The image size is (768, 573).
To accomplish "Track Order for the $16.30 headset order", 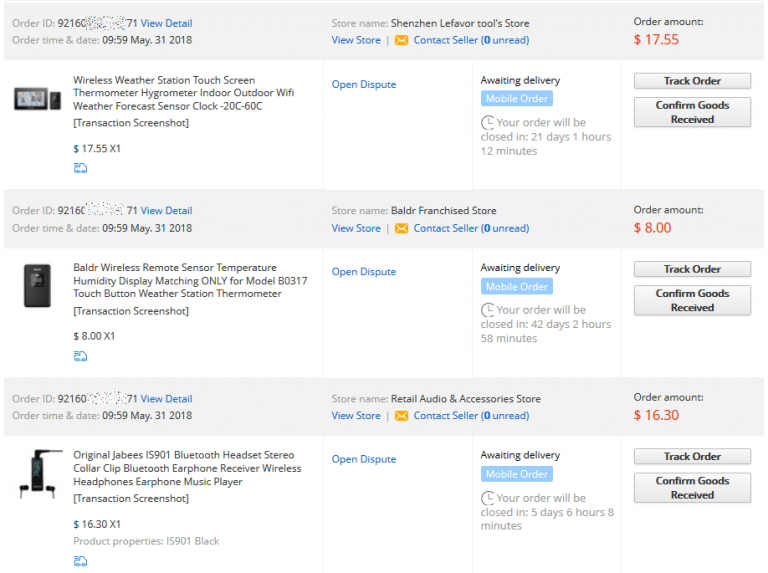I will 692,456.
